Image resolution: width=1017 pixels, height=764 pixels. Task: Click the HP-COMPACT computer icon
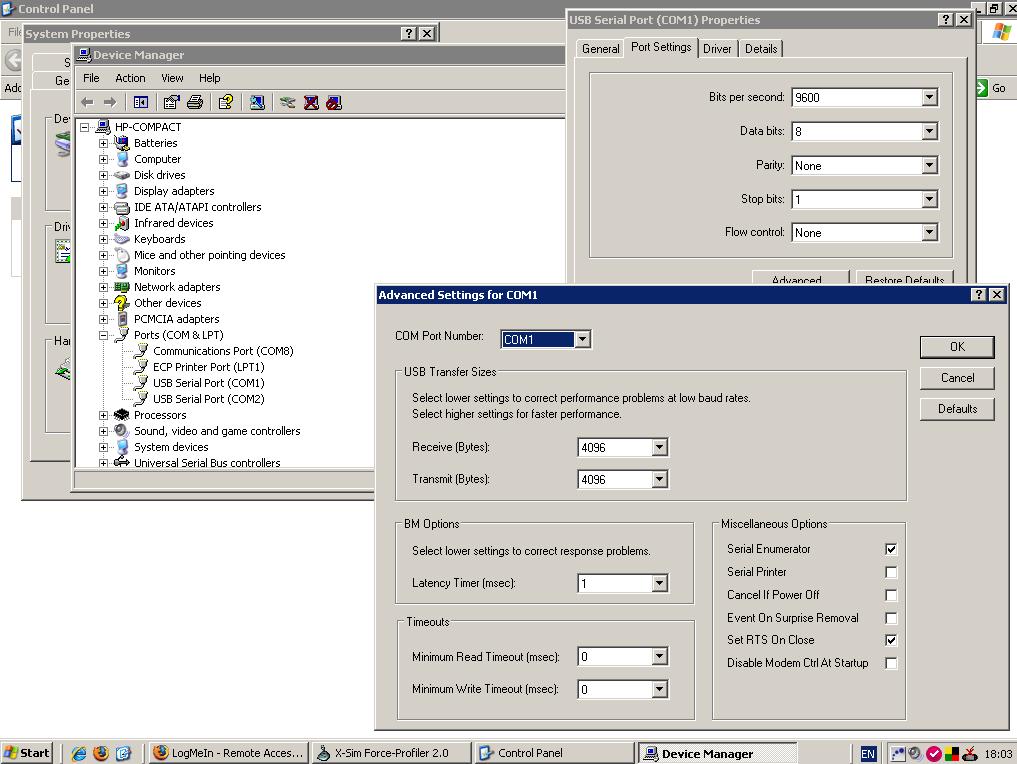tap(102, 126)
